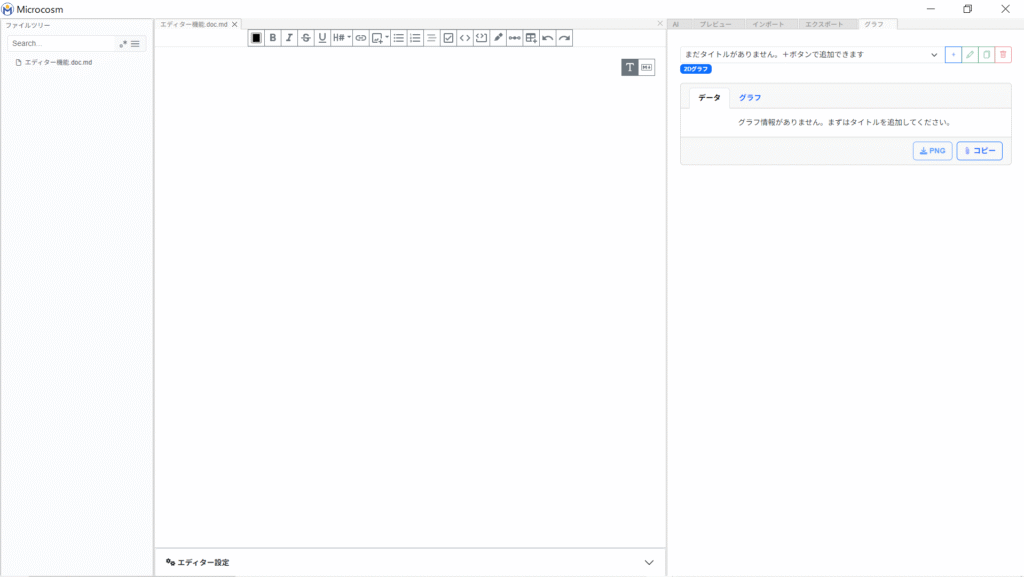
Task: Switch editor to Markdown mode
Action: pyautogui.click(x=646, y=67)
